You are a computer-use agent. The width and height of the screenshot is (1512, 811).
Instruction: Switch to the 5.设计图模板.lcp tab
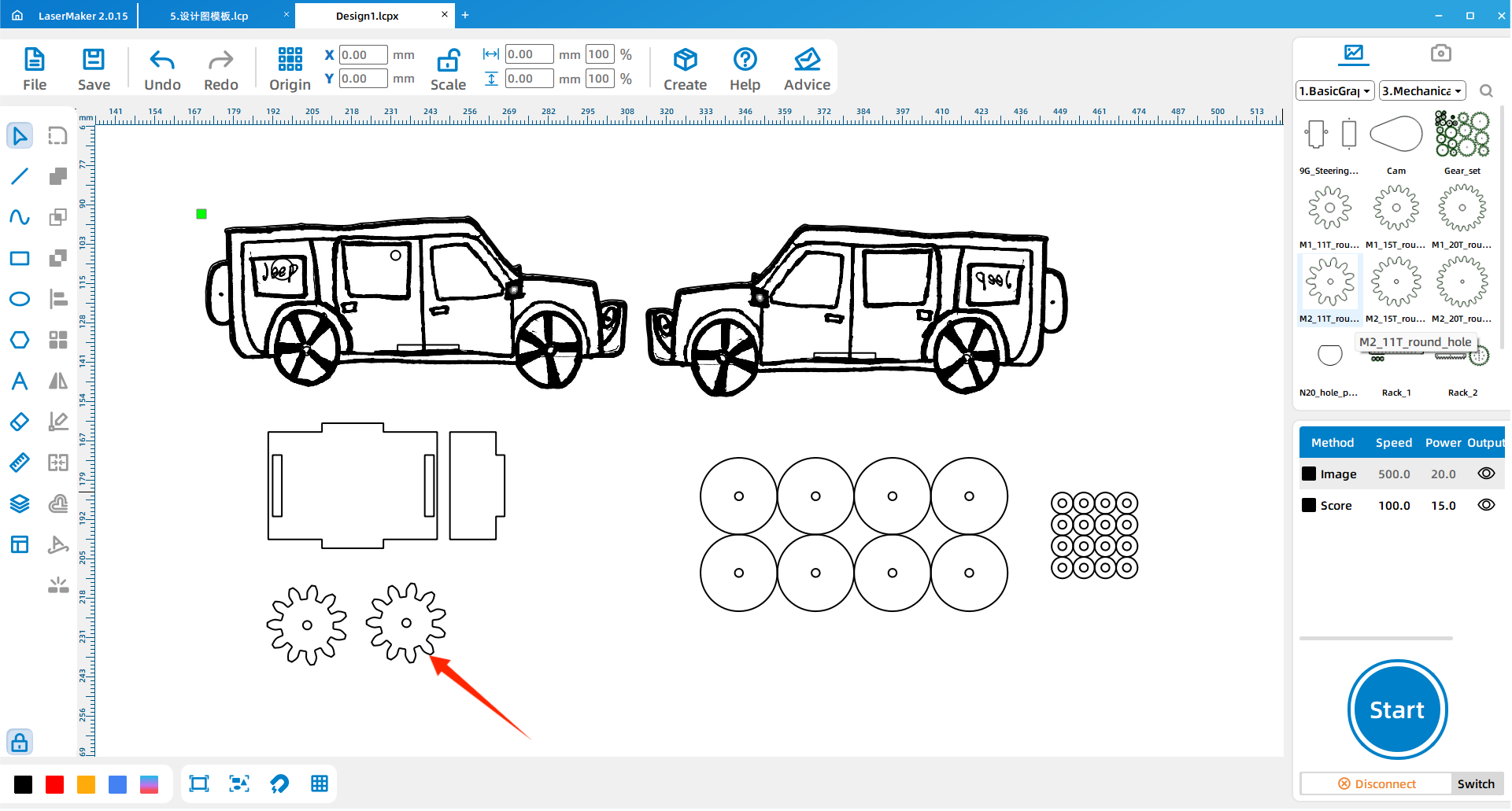click(x=209, y=16)
